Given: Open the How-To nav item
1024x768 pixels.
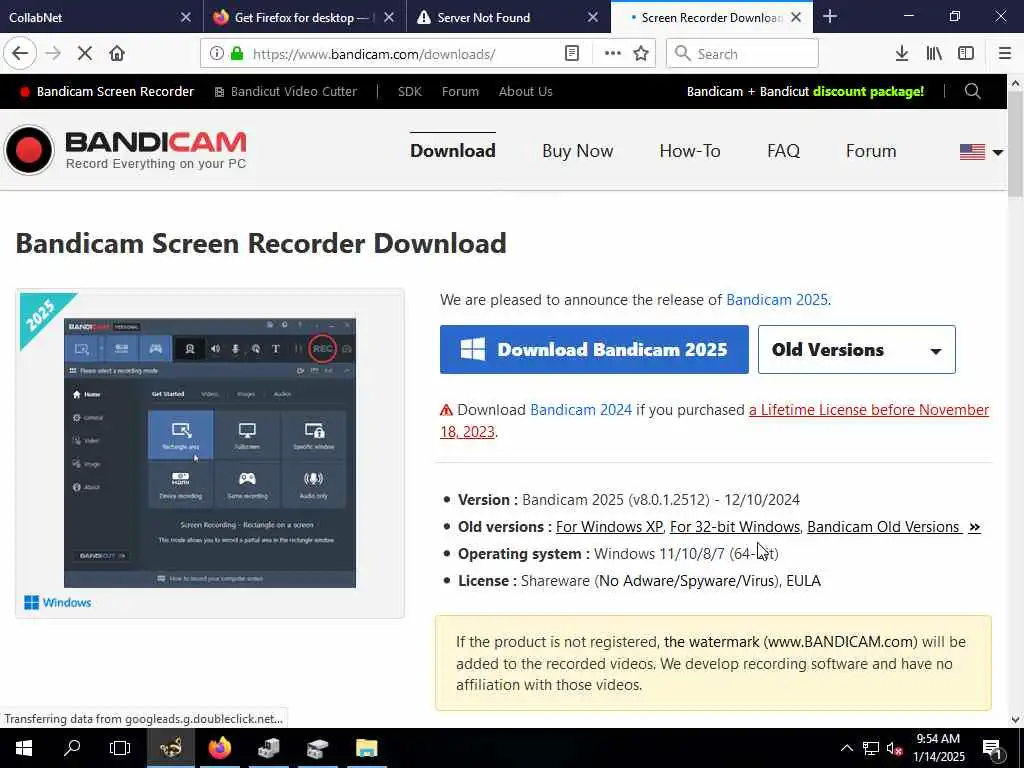Looking at the screenshot, I should click(x=690, y=151).
